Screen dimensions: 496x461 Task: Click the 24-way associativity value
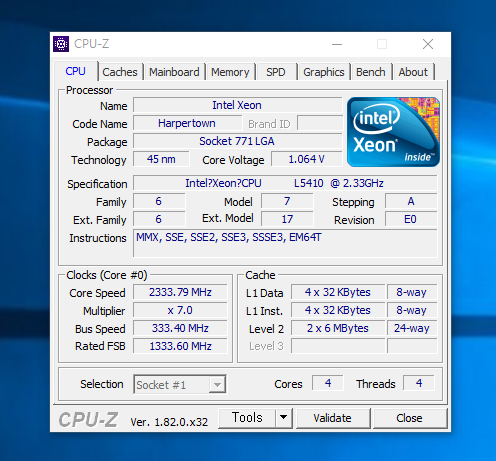coord(412,328)
